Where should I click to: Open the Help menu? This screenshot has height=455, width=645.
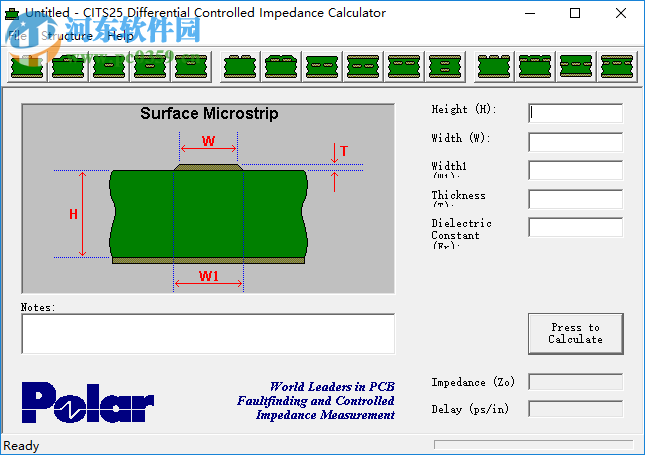(120, 36)
